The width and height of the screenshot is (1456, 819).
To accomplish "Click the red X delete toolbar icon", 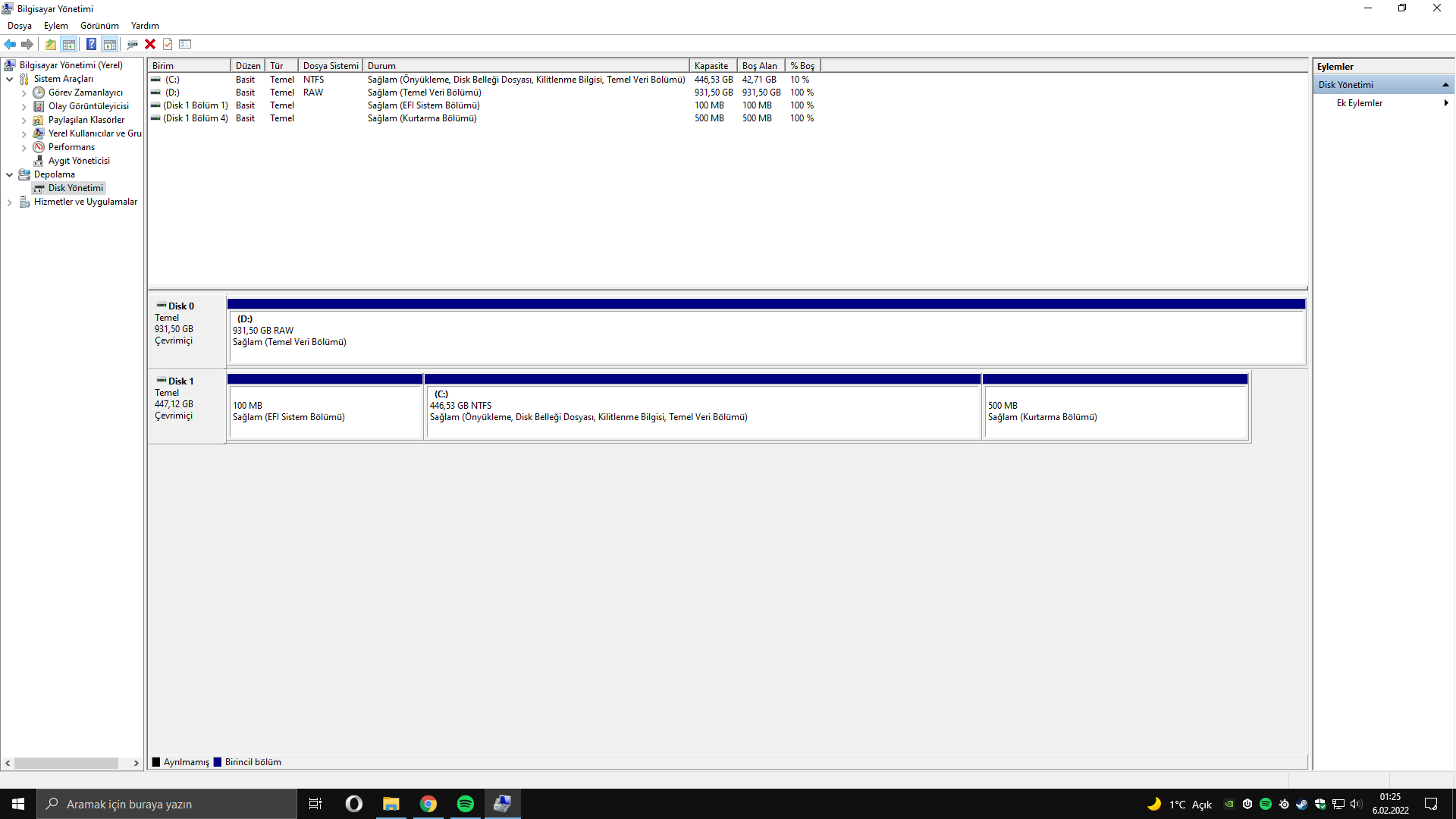I will 150,44.
